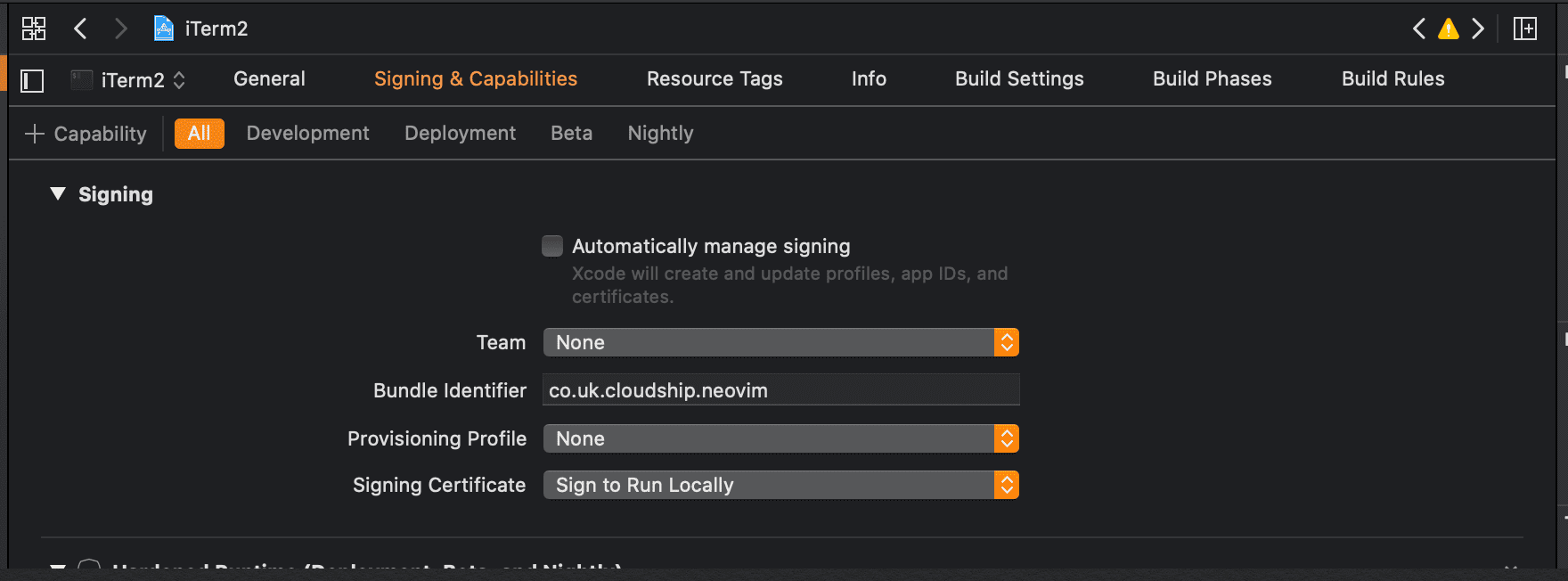Screen dimensions: 1568x581
Task: Click the Xcode will create profiles description
Action: point(789,285)
